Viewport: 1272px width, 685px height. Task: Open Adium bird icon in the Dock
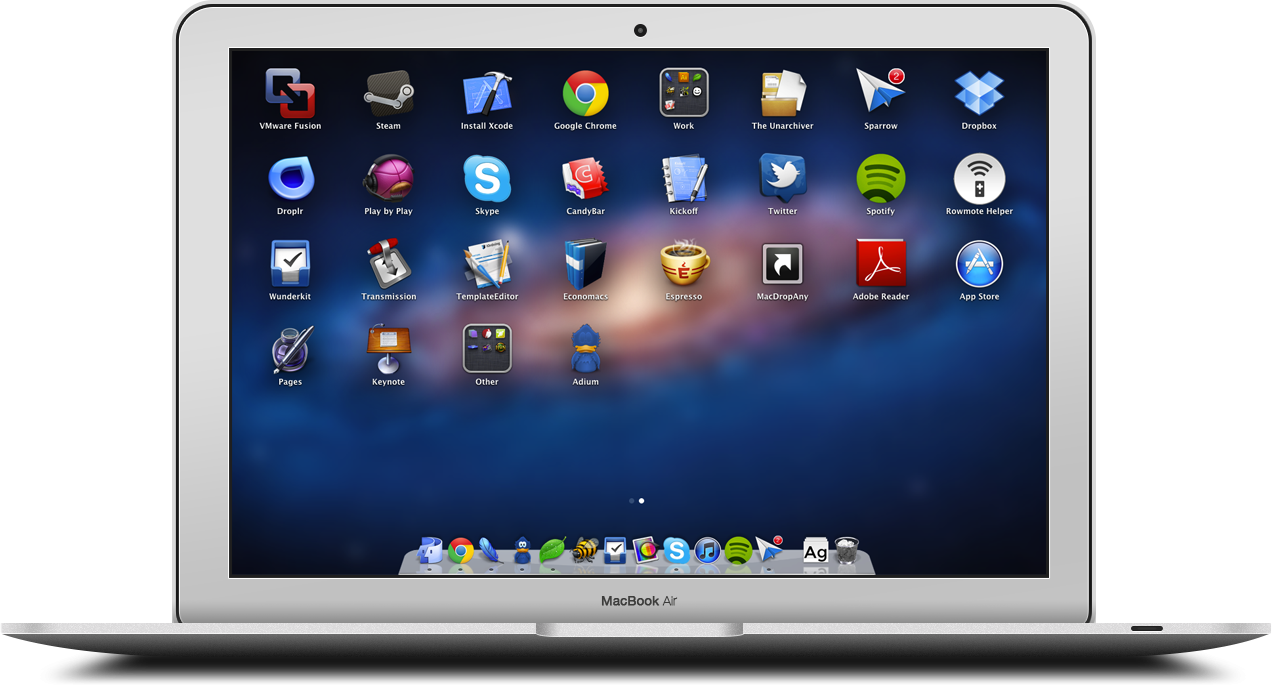[522, 550]
